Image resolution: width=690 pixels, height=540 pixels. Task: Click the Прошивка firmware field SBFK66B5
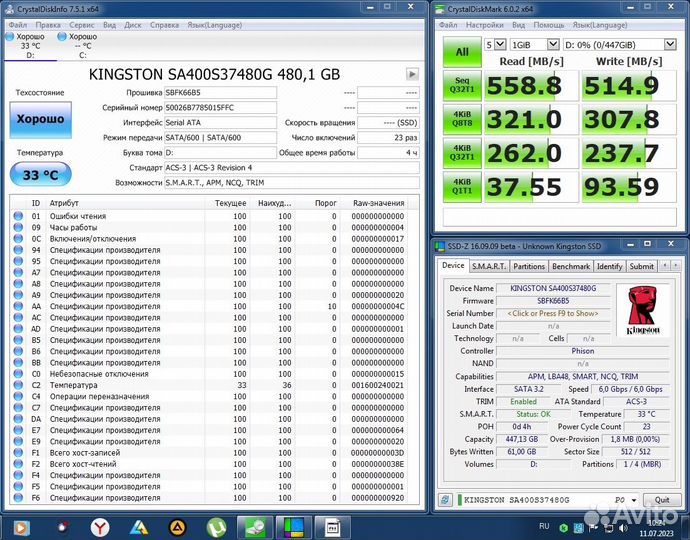[x=220, y=92]
